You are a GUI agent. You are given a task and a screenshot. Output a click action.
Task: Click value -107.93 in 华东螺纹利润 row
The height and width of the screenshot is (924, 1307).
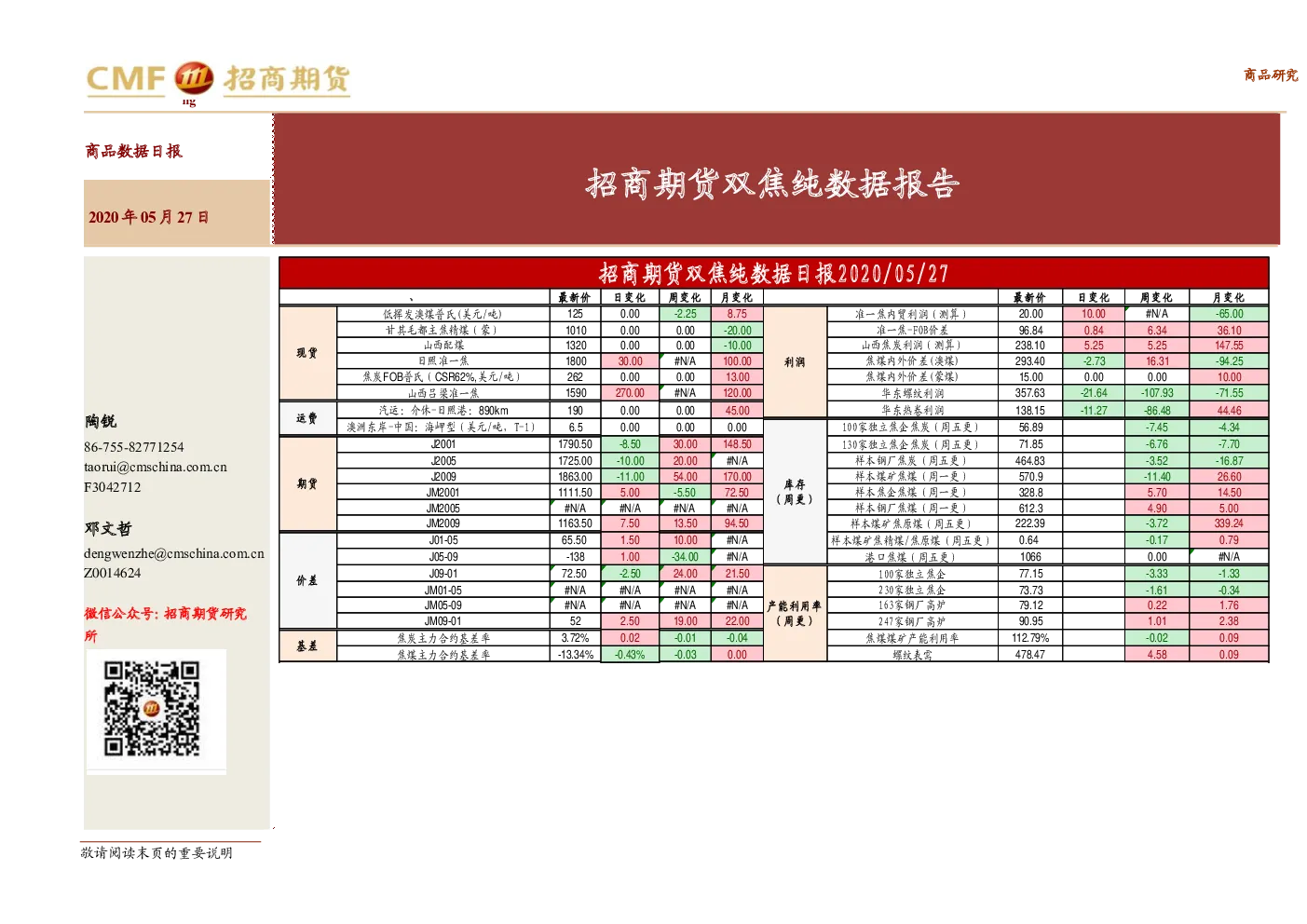click(x=1157, y=393)
